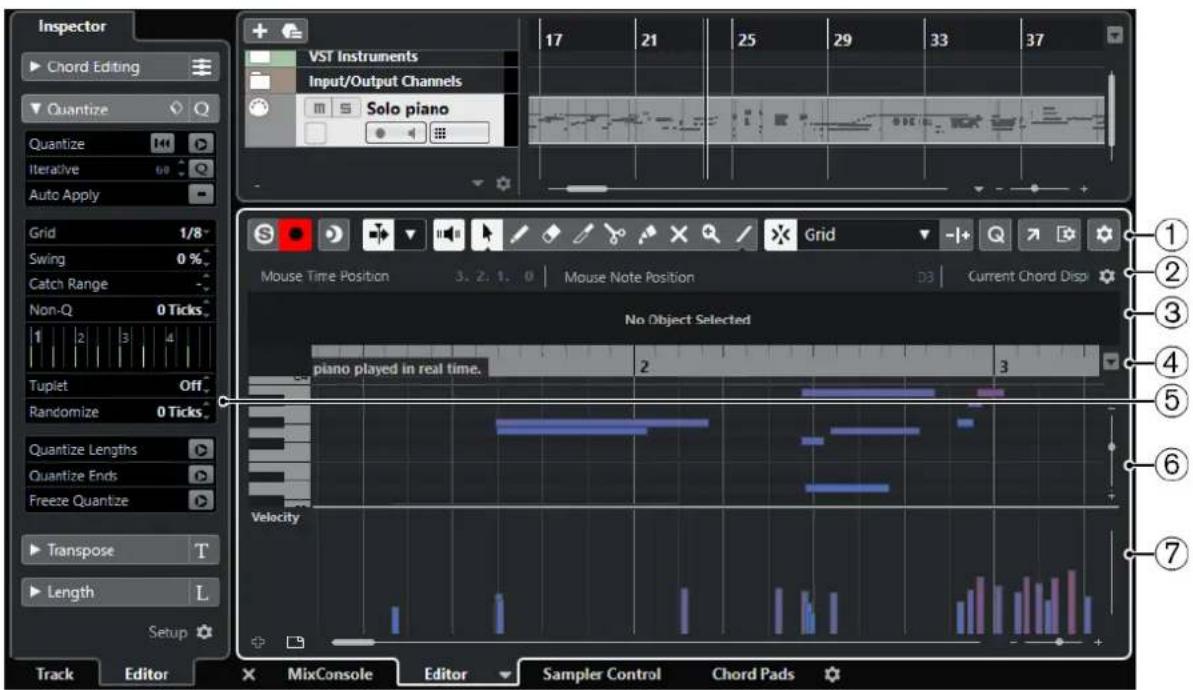Adjust editor horizontal zoom slider
1193x690 pixels.
(1058, 642)
